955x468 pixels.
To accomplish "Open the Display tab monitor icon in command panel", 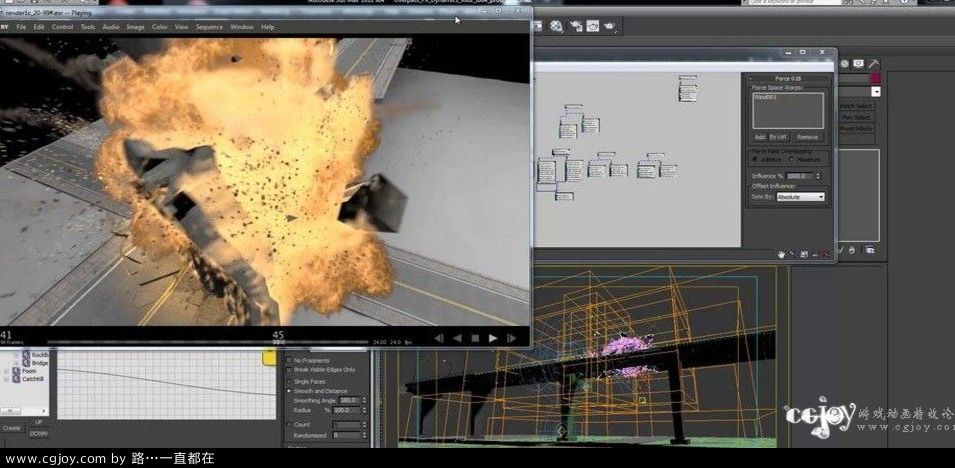I will click(x=858, y=63).
